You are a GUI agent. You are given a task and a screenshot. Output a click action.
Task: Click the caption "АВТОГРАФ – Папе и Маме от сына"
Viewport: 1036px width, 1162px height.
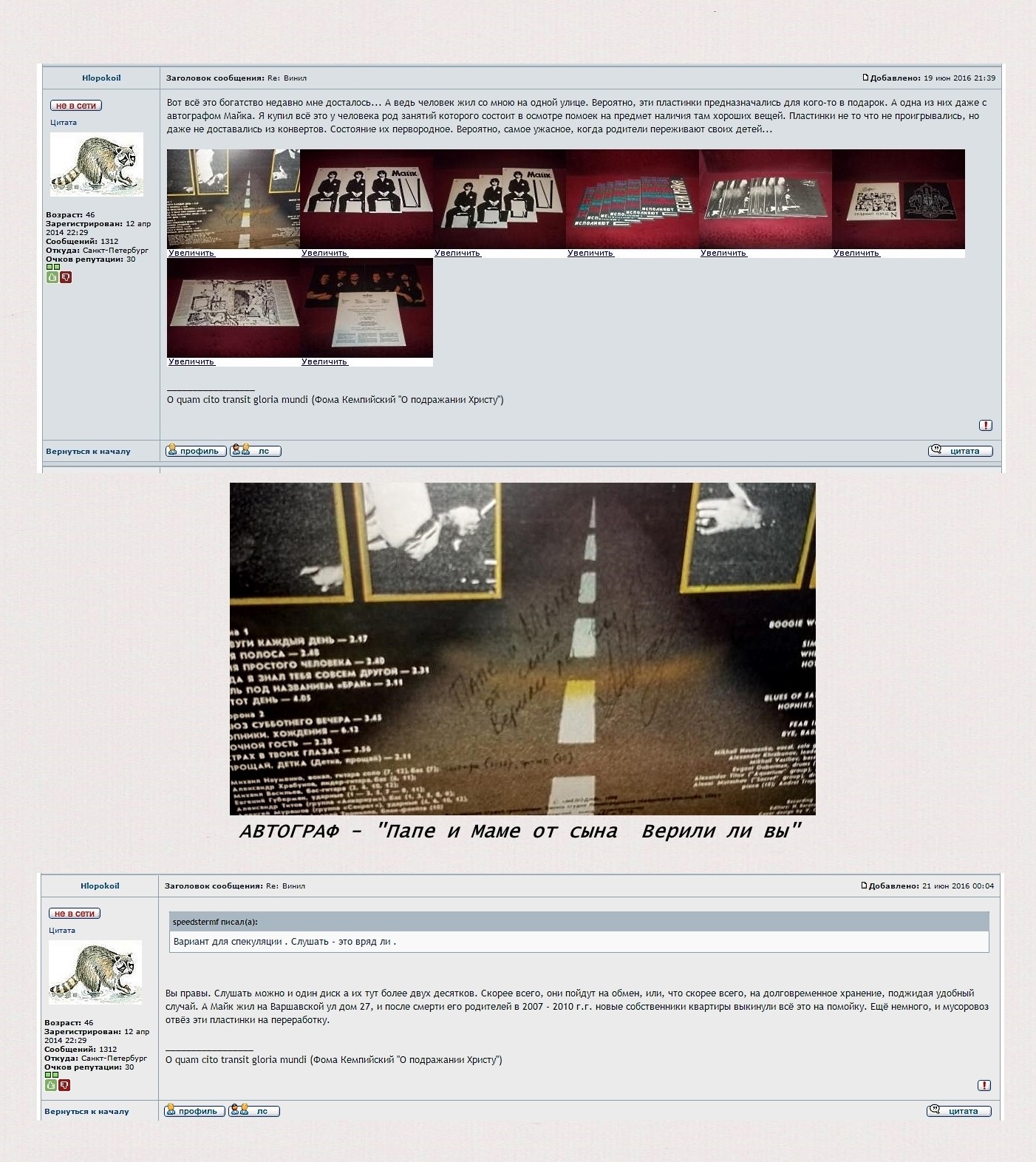click(x=520, y=832)
